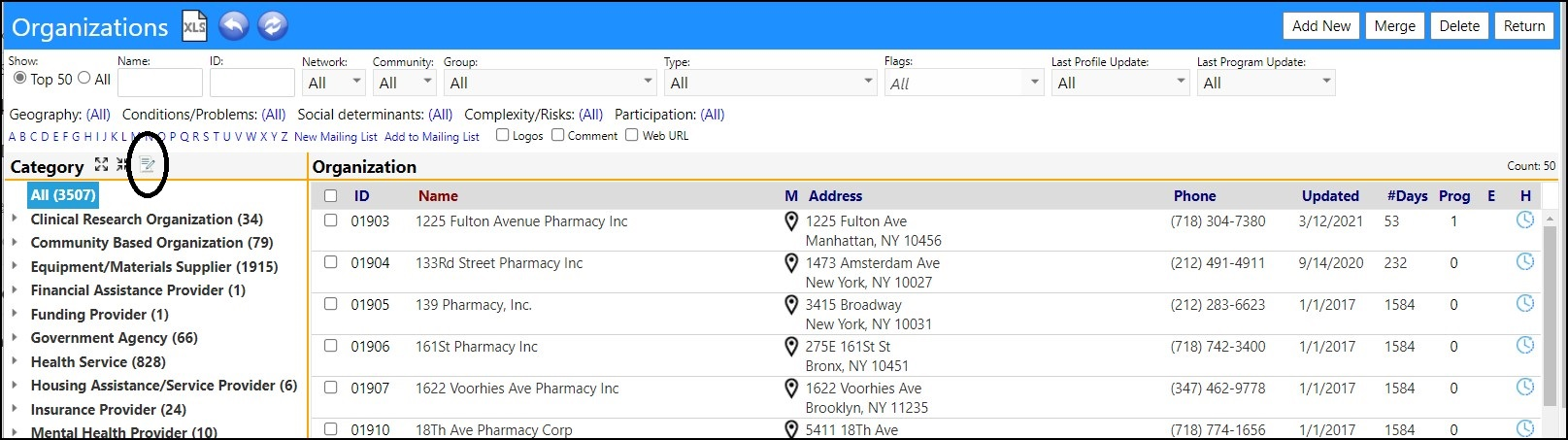This screenshot has width=1568, height=440.
Task: Click the Delete button
Action: (x=1459, y=26)
